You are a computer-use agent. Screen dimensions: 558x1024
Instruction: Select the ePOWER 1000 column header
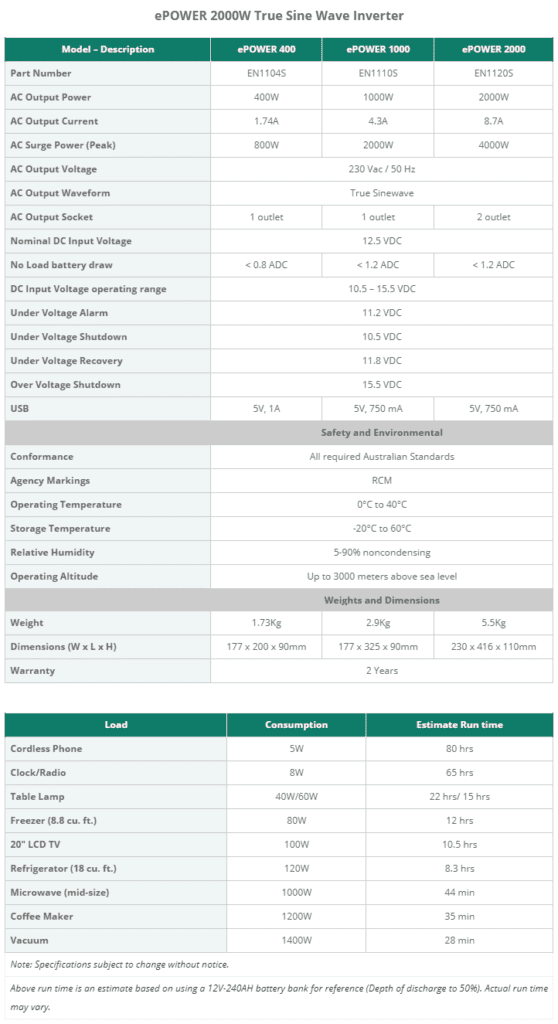(x=378, y=49)
